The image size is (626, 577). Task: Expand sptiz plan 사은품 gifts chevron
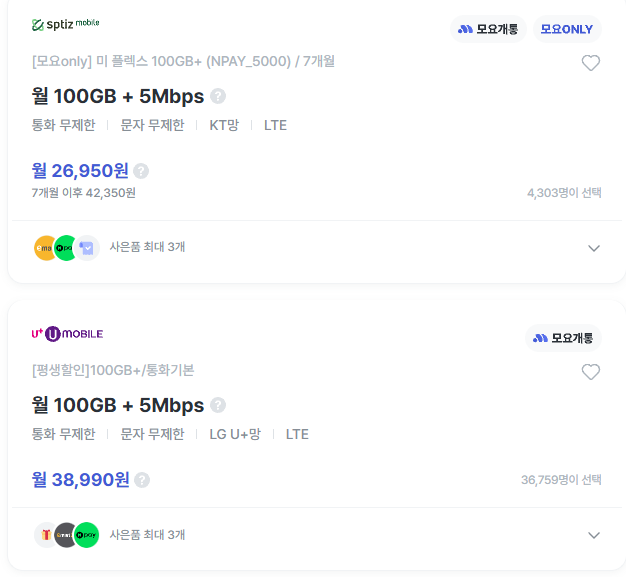pyautogui.click(x=594, y=248)
